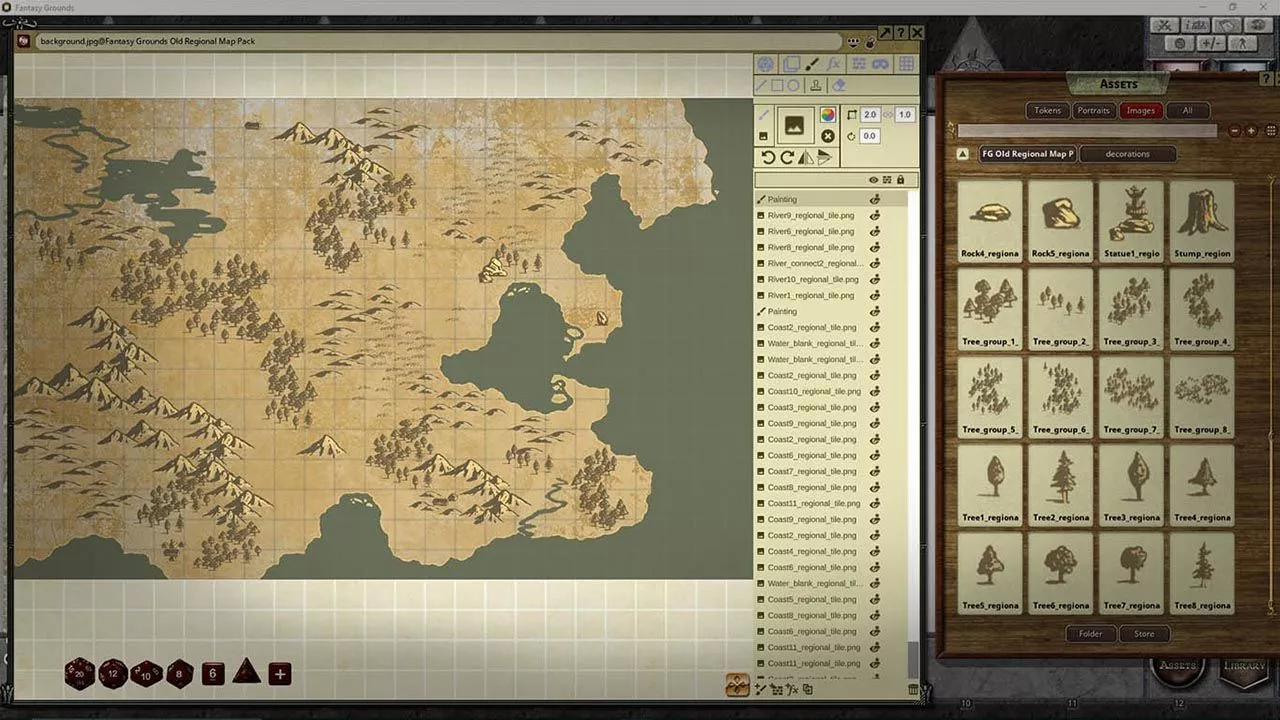Viewport: 1280px width, 720px height.
Task: Select the eraser tool
Action: pos(839,85)
